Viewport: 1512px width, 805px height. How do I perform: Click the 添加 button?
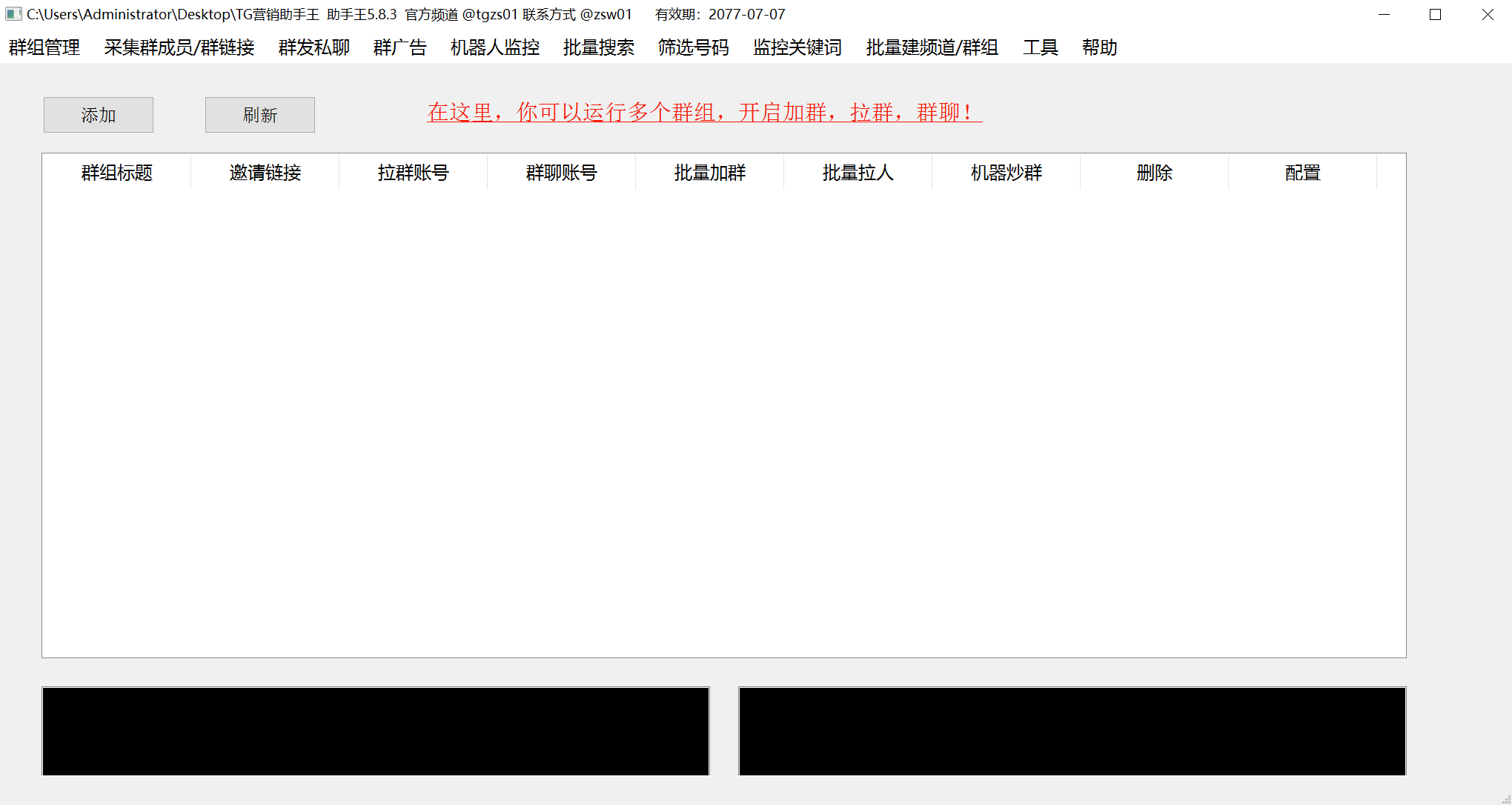tap(98, 113)
